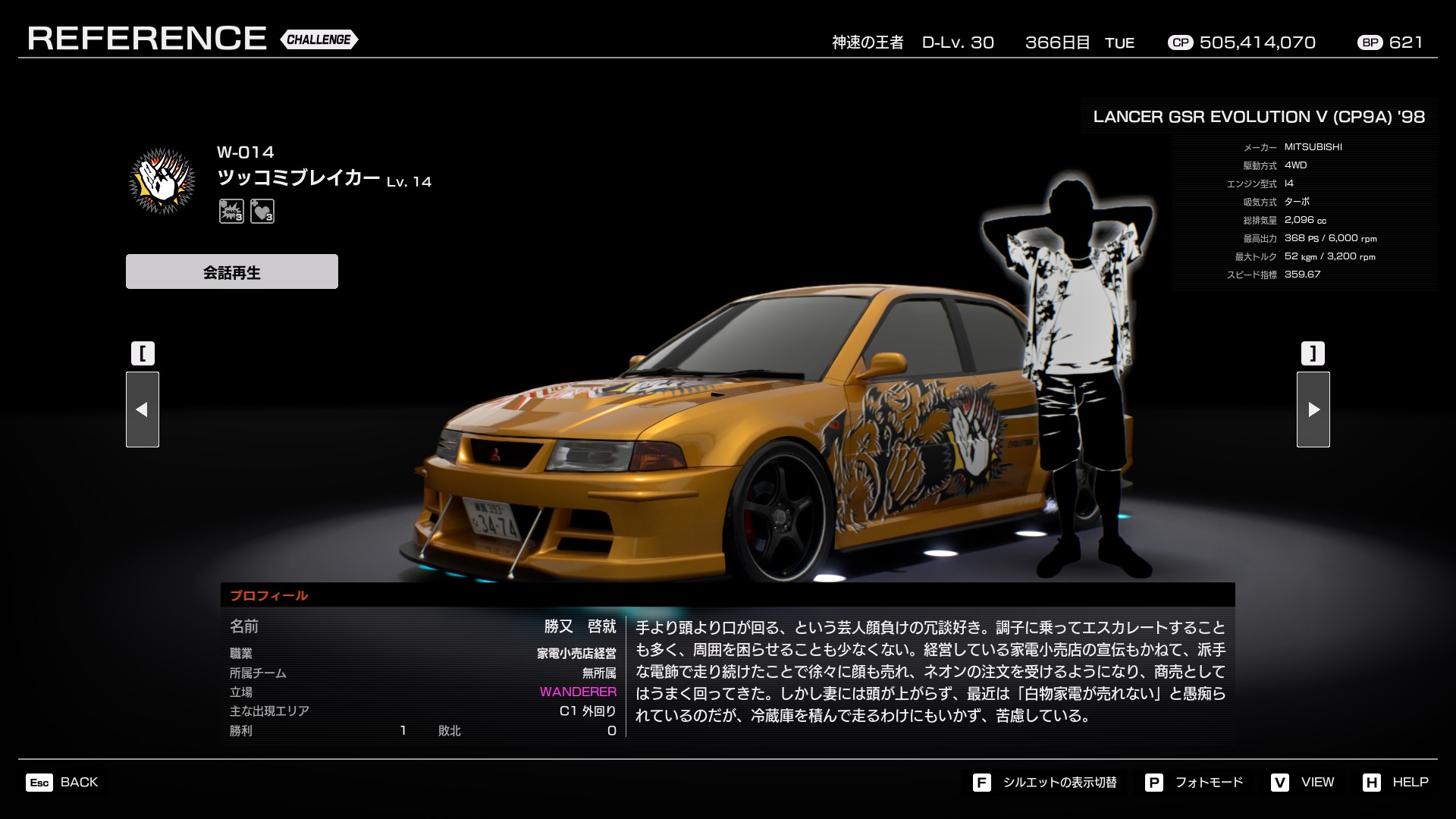Switch view with V key icon
This screenshot has height=819, width=1456.
(x=1280, y=783)
